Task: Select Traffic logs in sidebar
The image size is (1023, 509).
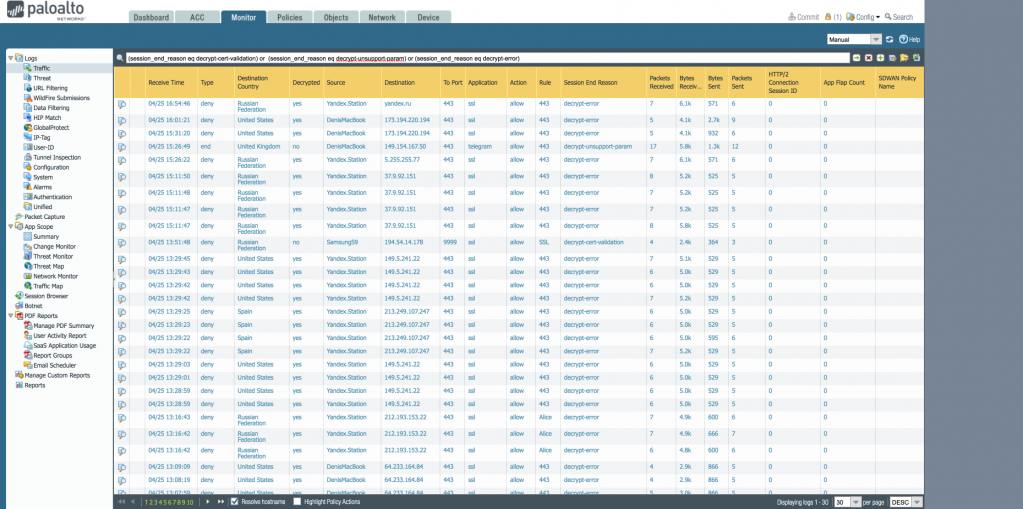Action: [42, 68]
